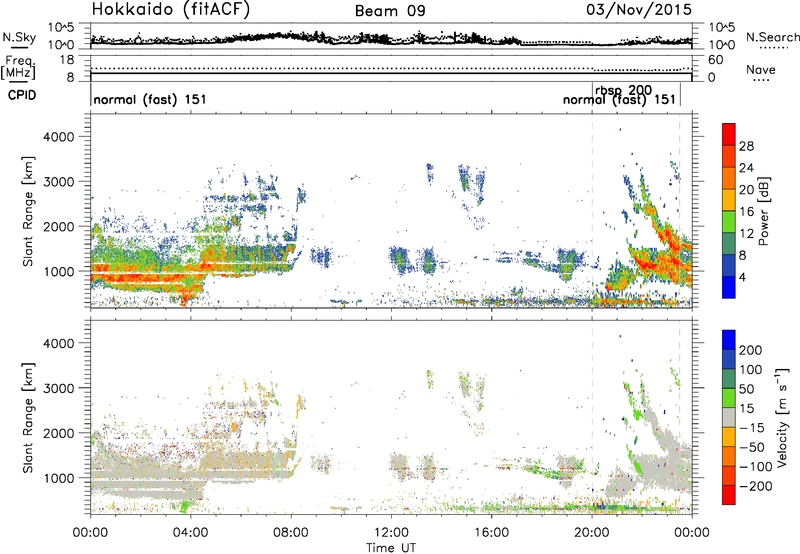Click the '200' label on Velocity colorbar
800x554 pixels.
pyautogui.click(x=751, y=350)
